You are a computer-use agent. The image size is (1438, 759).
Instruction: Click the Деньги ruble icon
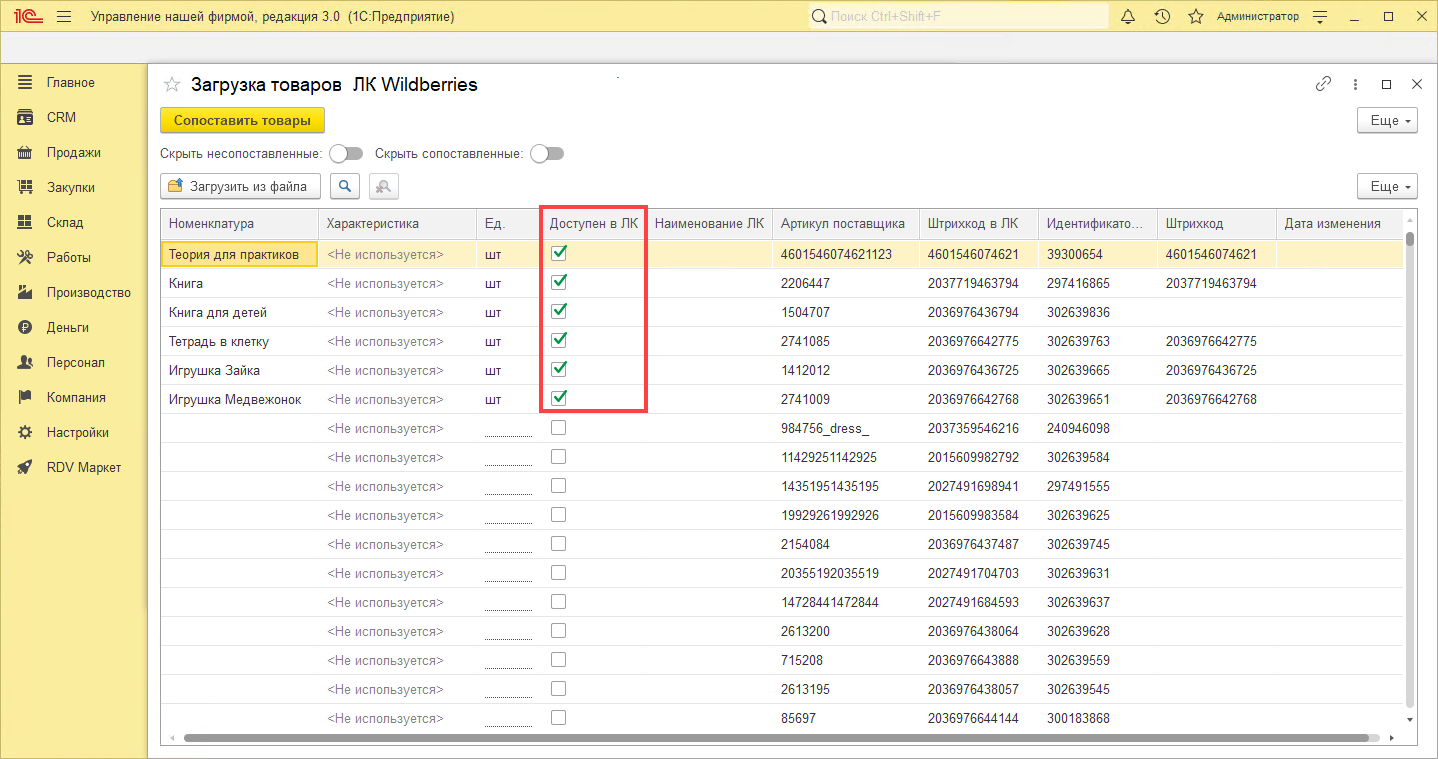[x=26, y=327]
